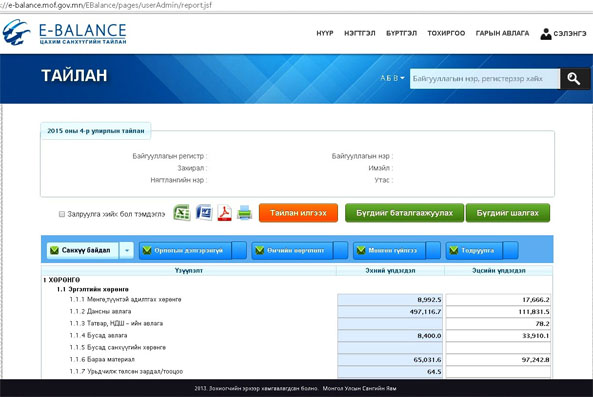Click opening balance field showing 8,400.0

390,336
